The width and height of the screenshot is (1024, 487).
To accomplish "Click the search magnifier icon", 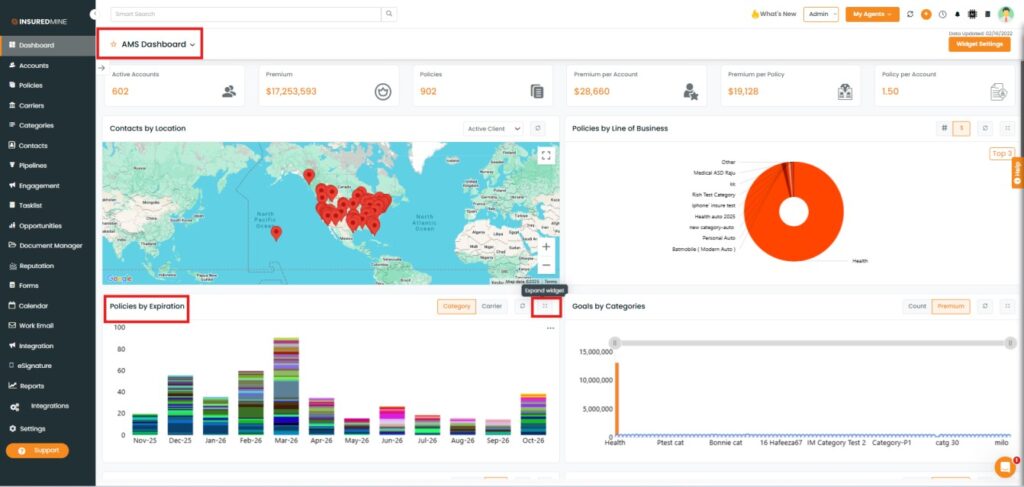I will (389, 14).
